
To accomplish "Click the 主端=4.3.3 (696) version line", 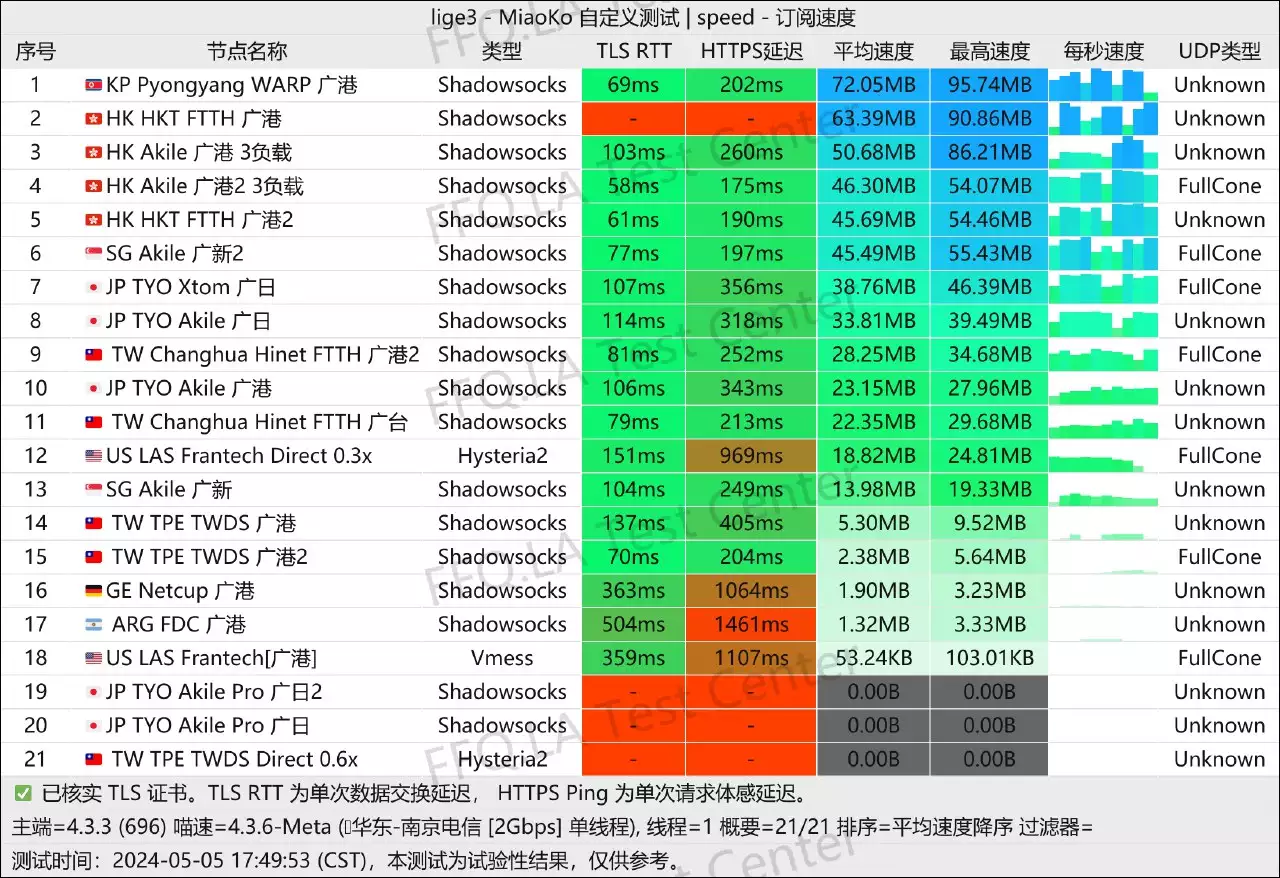I will [x=553, y=827].
